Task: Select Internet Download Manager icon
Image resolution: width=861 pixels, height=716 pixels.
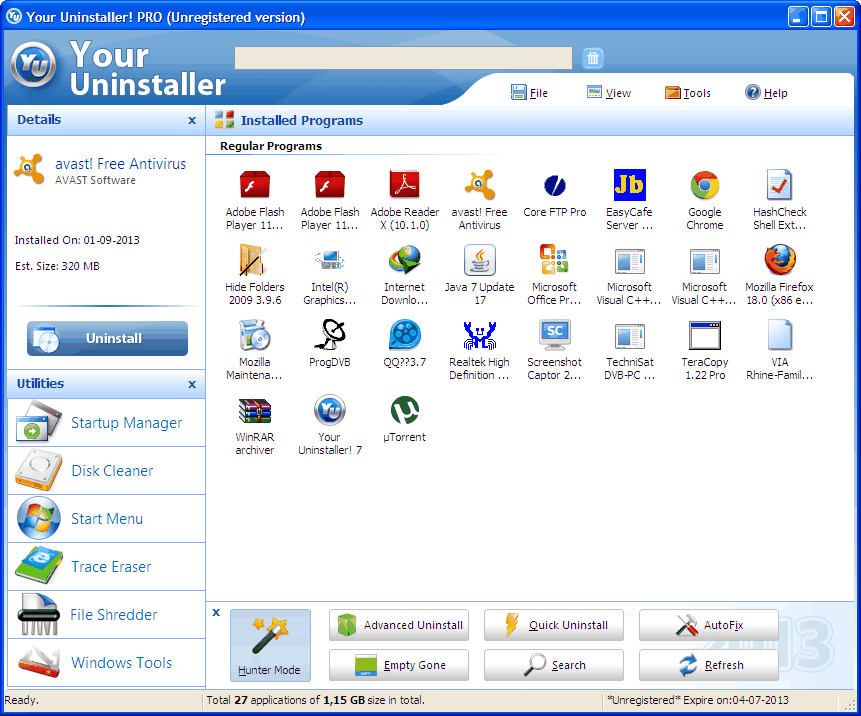Action: pyautogui.click(x=405, y=260)
